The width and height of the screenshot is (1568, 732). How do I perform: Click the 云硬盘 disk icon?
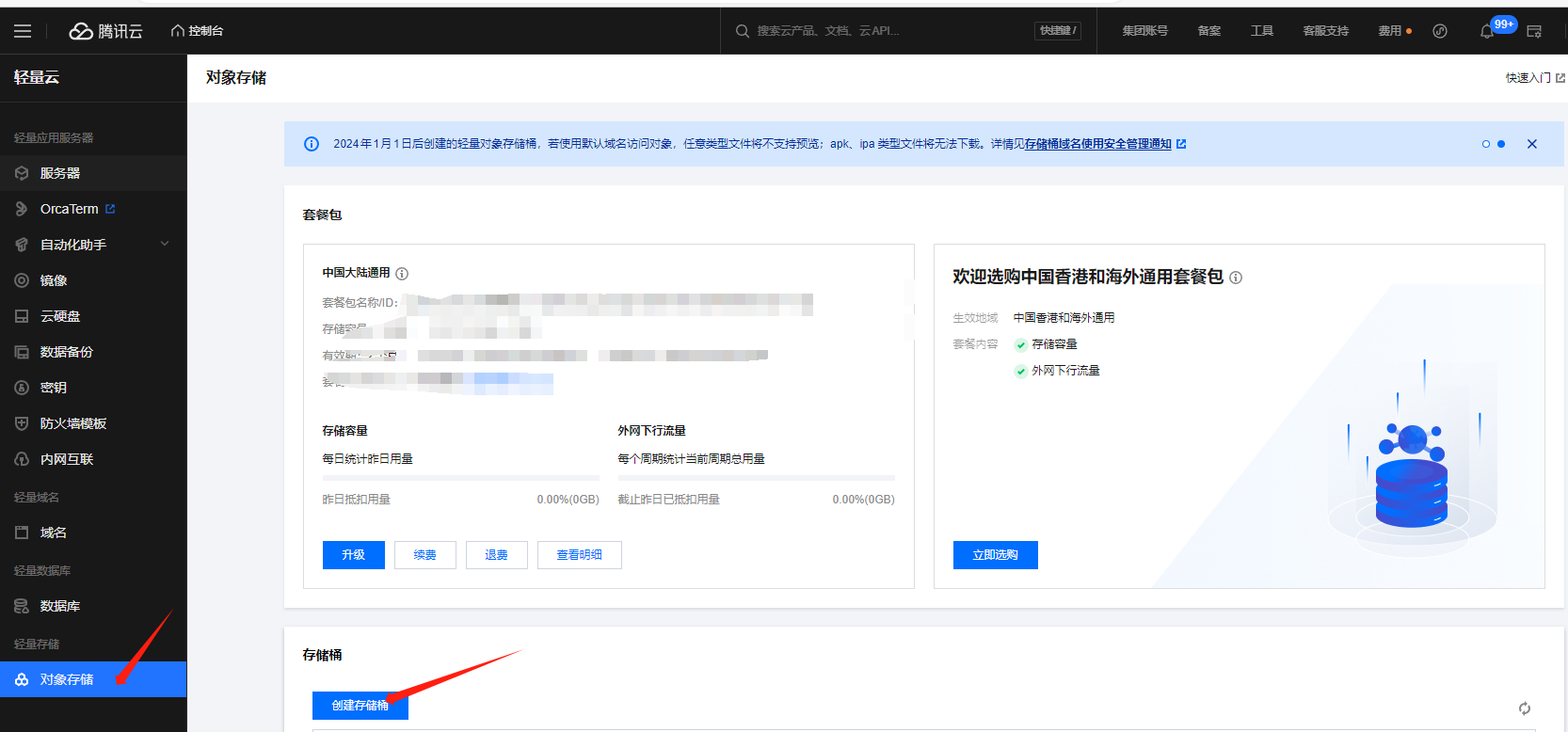(22, 316)
